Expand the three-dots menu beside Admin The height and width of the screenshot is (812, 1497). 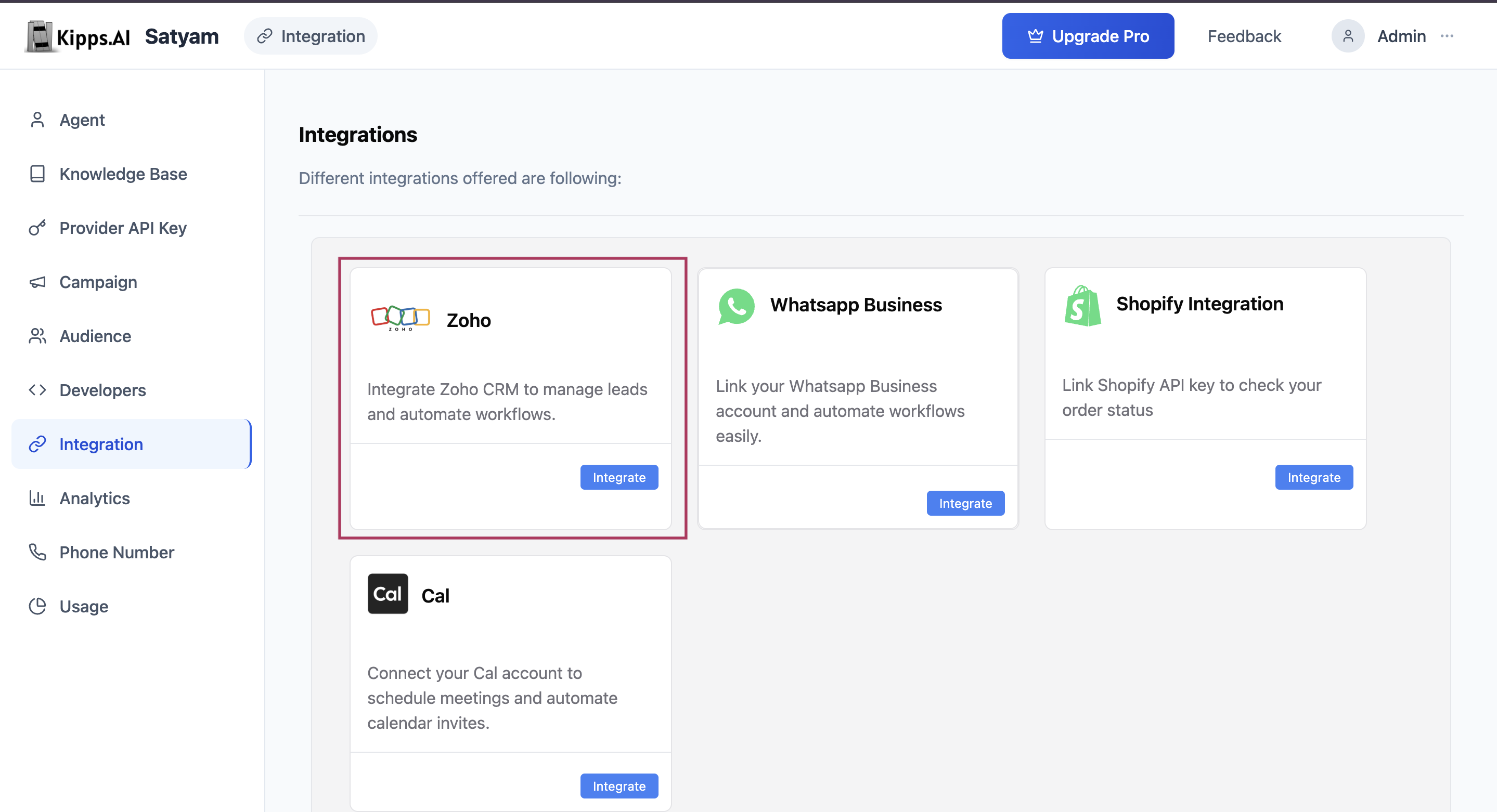[1447, 36]
